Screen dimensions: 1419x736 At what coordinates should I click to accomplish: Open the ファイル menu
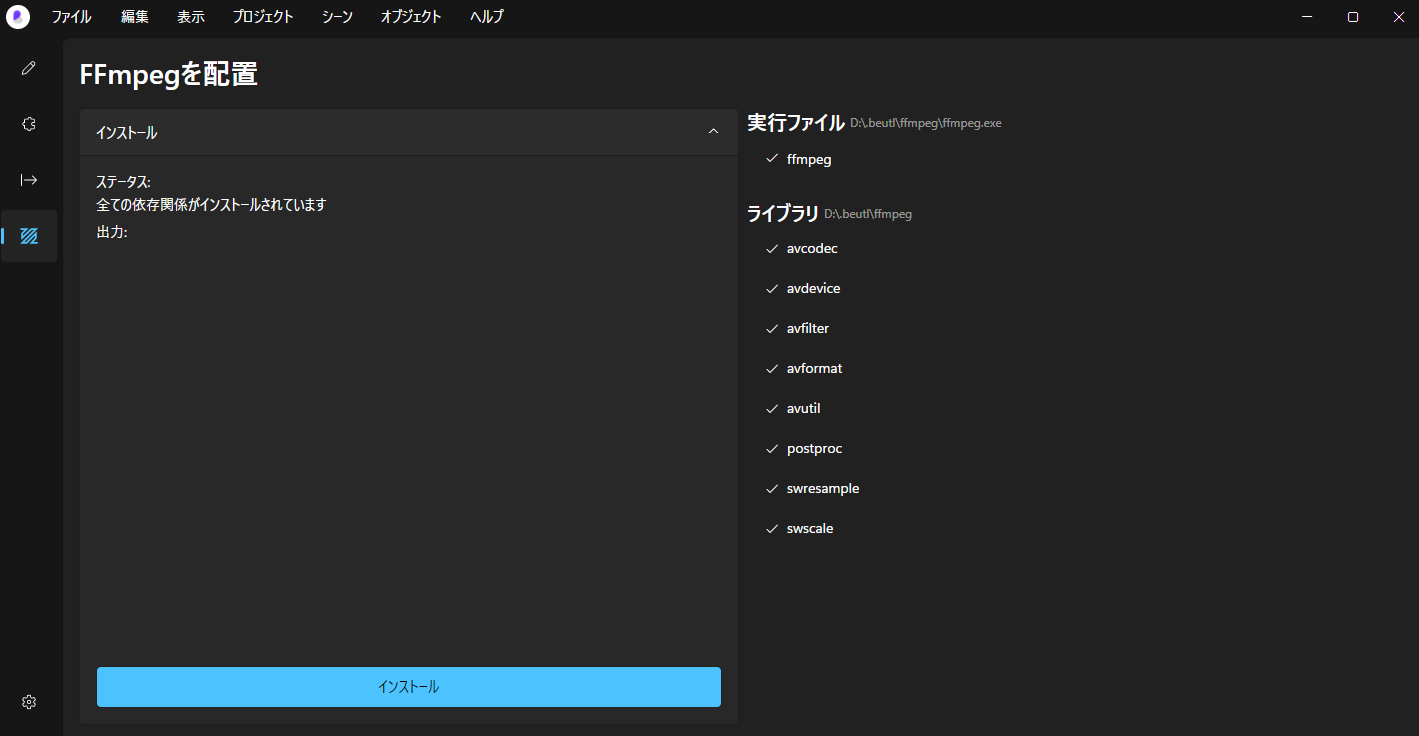pos(71,17)
